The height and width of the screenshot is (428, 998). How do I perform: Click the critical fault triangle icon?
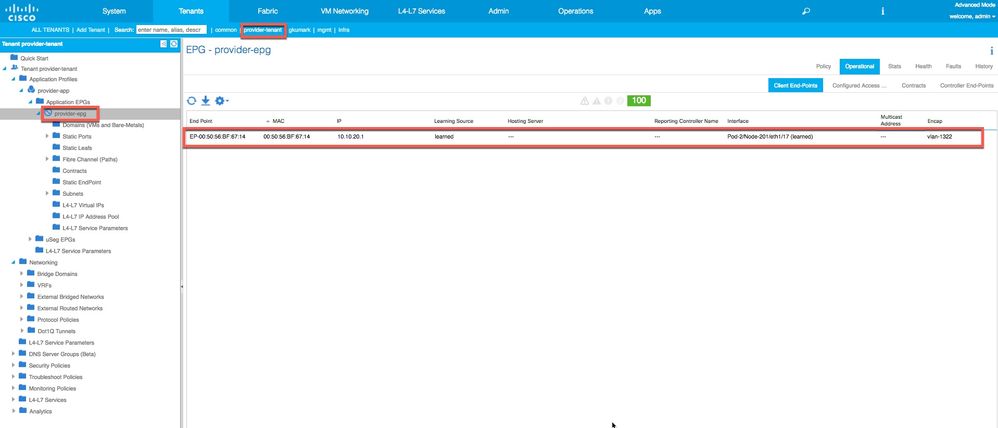point(584,101)
